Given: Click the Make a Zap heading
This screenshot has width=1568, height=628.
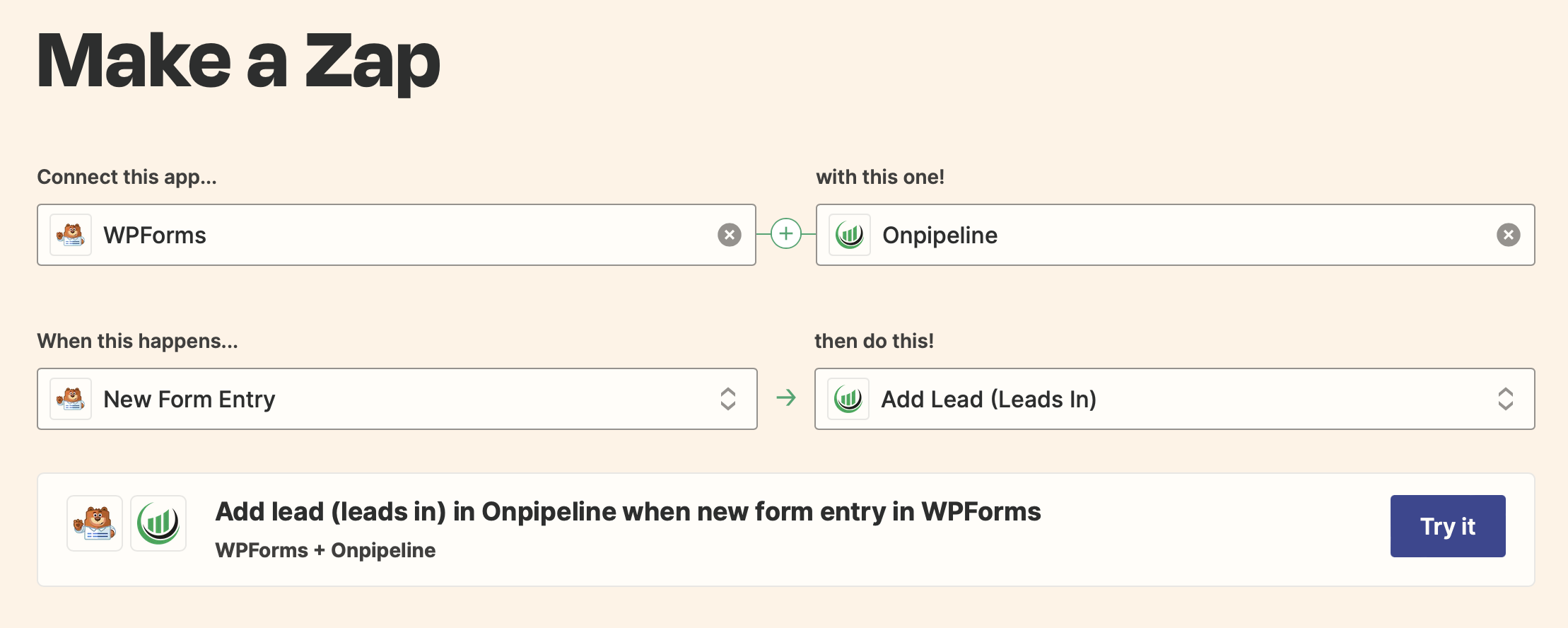Looking at the screenshot, I should pyautogui.click(x=238, y=62).
